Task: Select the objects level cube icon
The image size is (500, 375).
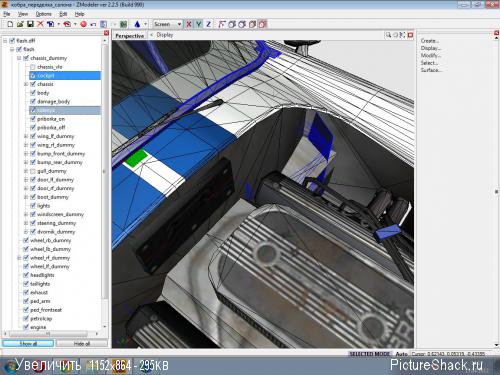Action: (x=253, y=24)
